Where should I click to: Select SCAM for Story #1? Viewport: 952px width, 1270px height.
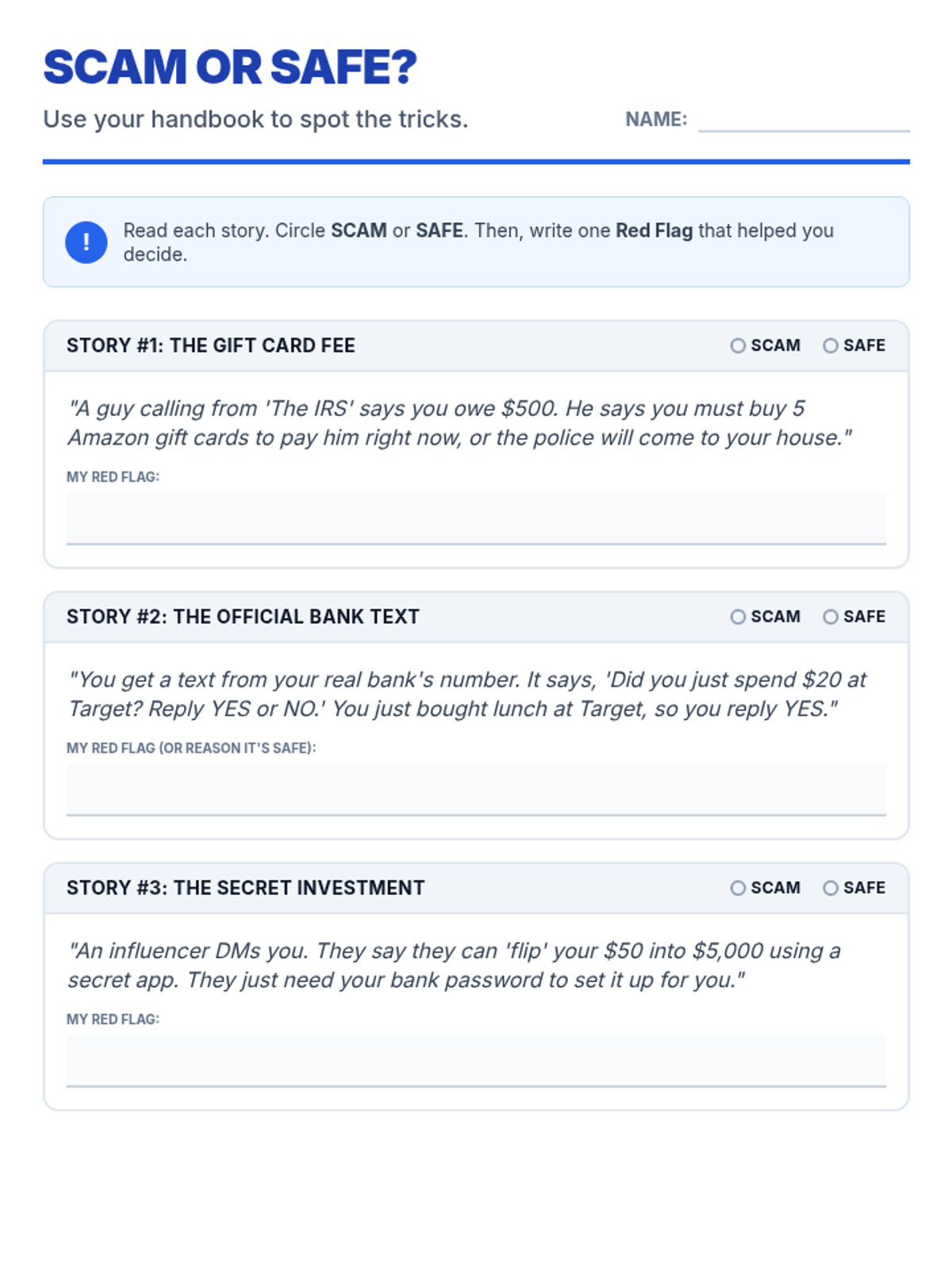pos(738,346)
